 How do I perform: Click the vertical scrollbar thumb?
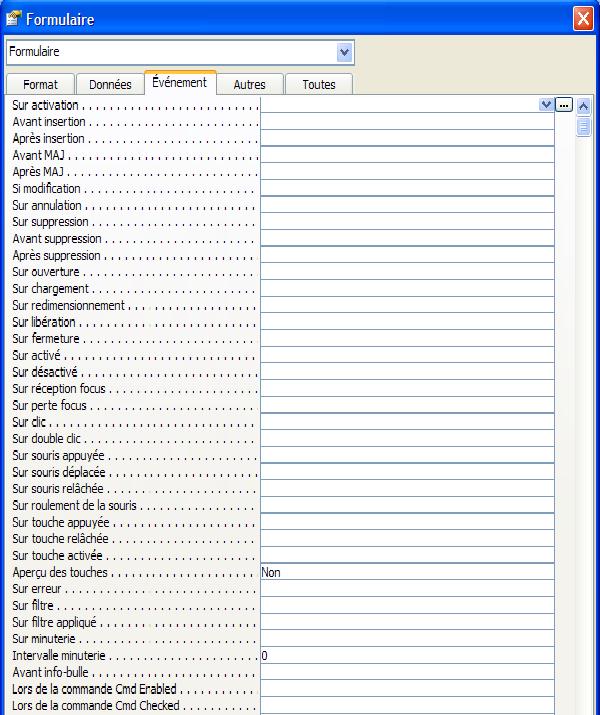pyautogui.click(x=583, y=126)
